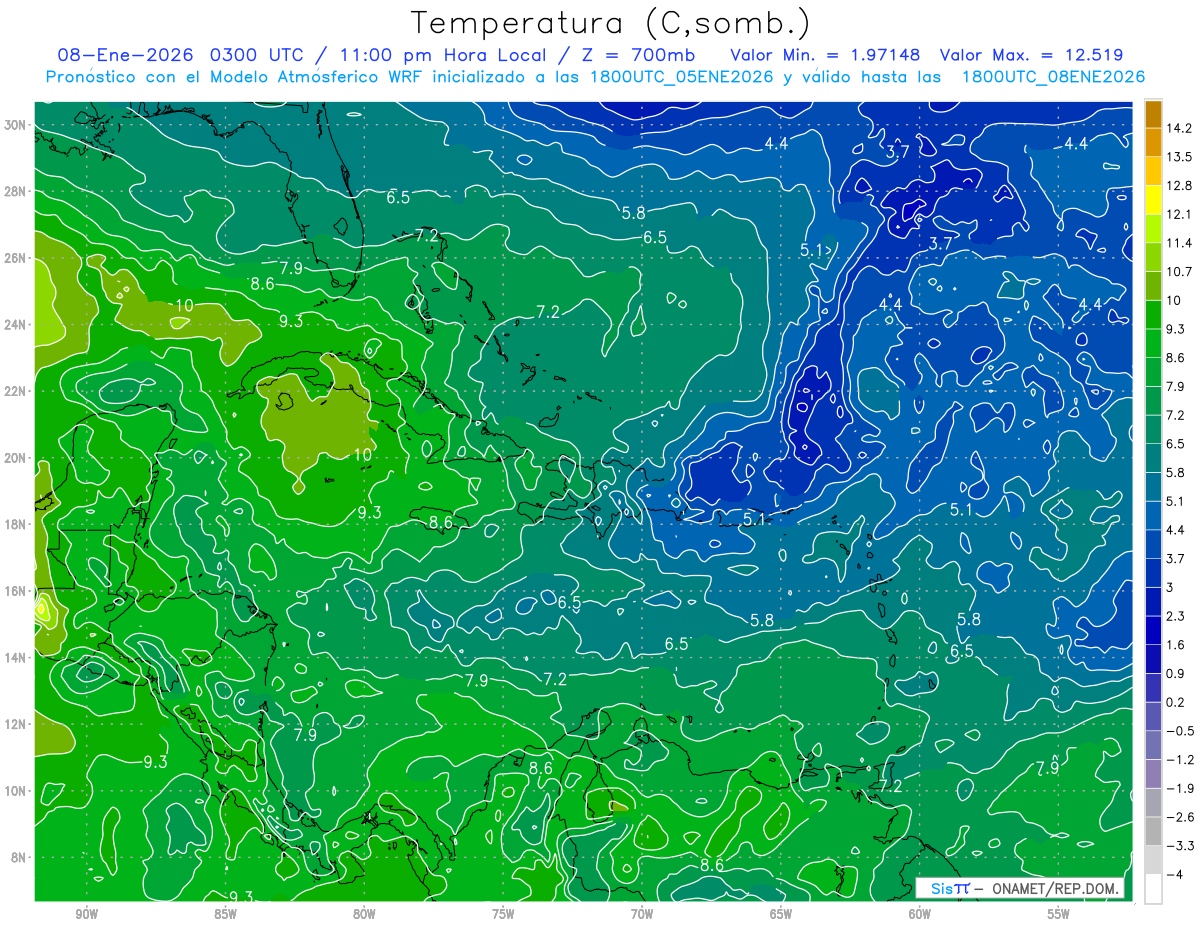Screen dimensions: 1200x927
Task: Click the 'Temperatura (C,somb.)' chart title
Action: pyautogui.click(x=610, y=23)
